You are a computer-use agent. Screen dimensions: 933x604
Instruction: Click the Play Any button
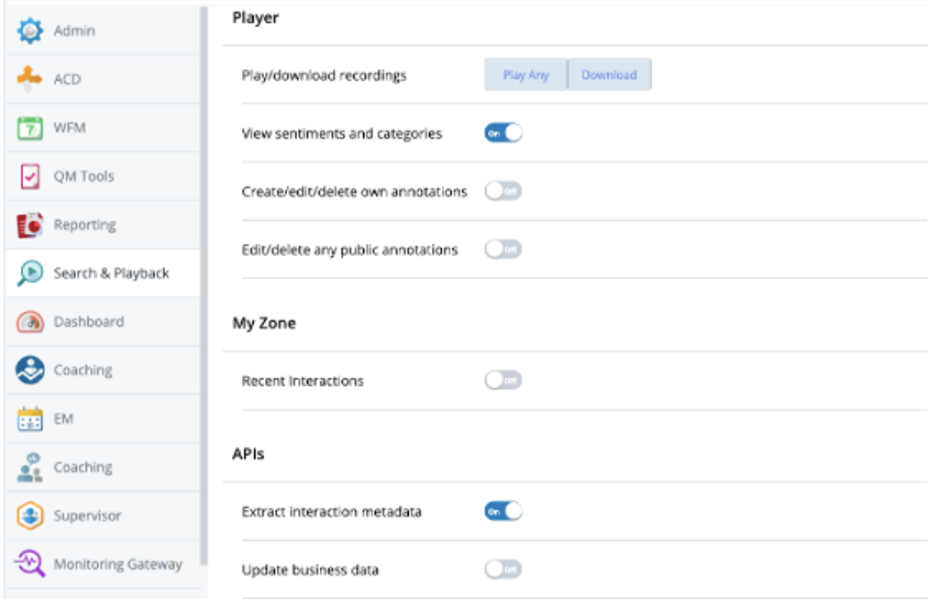(526, 74)
